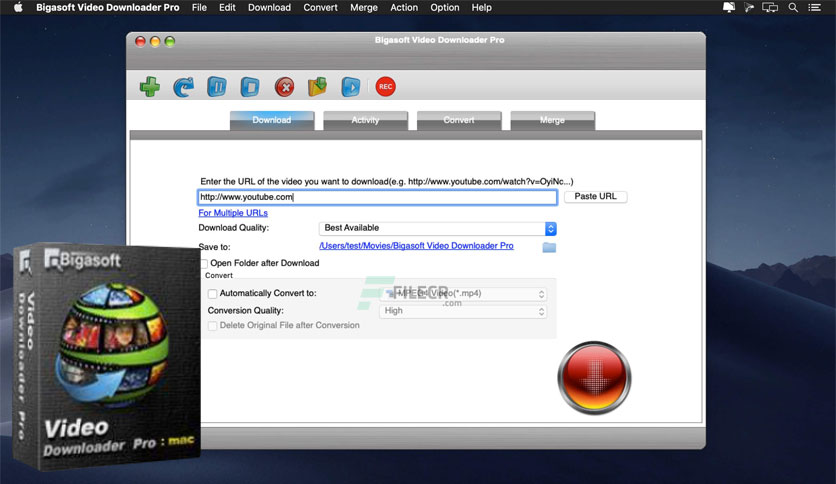This screenshot has width=836, height=484.
Task: Switch to the Download tab
Action: (x=272, y=120)
